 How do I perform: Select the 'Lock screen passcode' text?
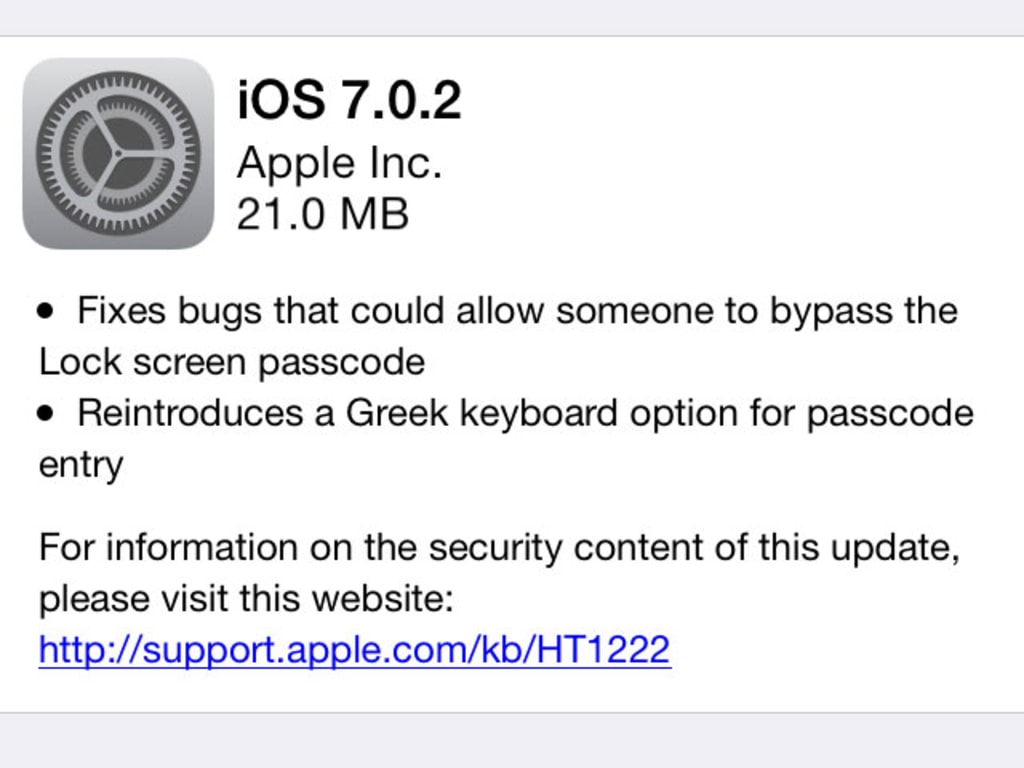tap(232, 362)
